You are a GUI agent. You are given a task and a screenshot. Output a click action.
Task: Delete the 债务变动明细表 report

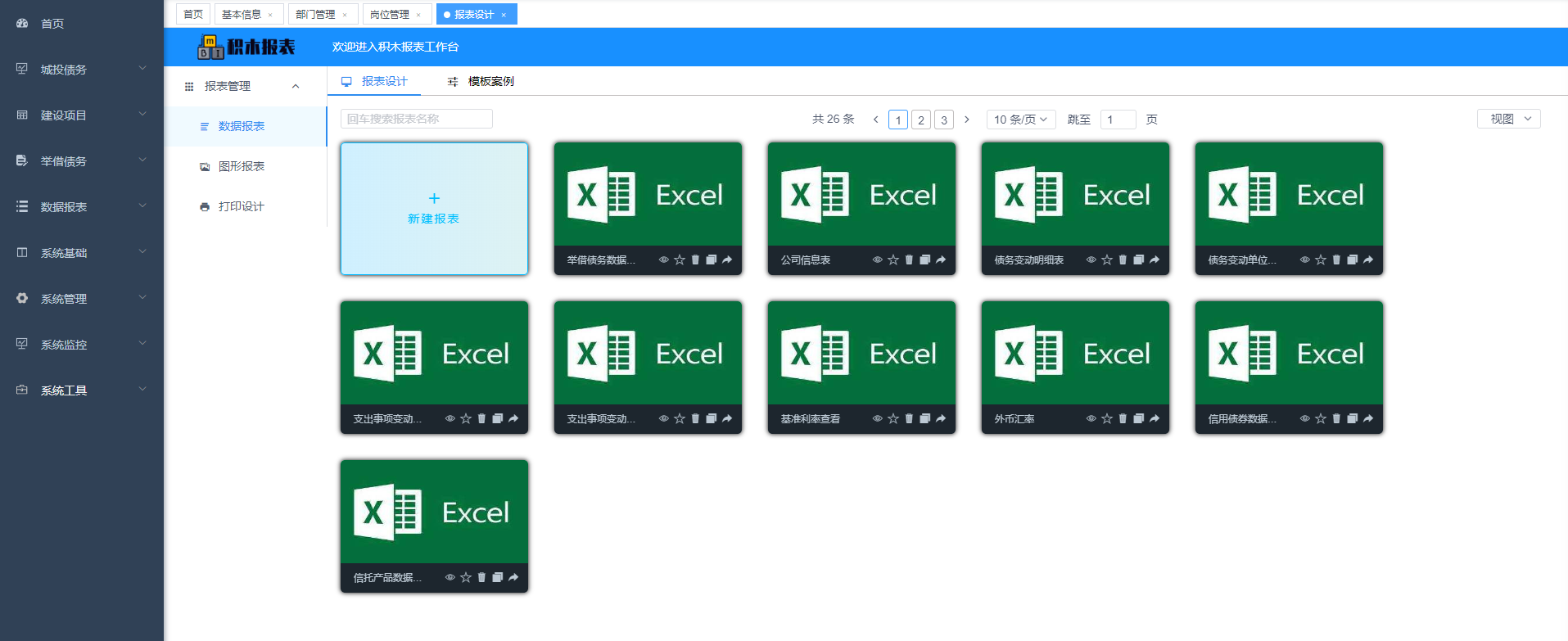pos(1123,260)
